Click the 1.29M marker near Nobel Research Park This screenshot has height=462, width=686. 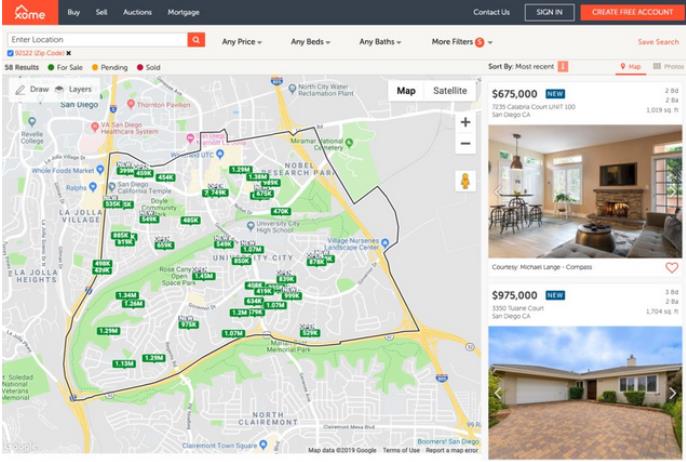click(x=241, y=170)
